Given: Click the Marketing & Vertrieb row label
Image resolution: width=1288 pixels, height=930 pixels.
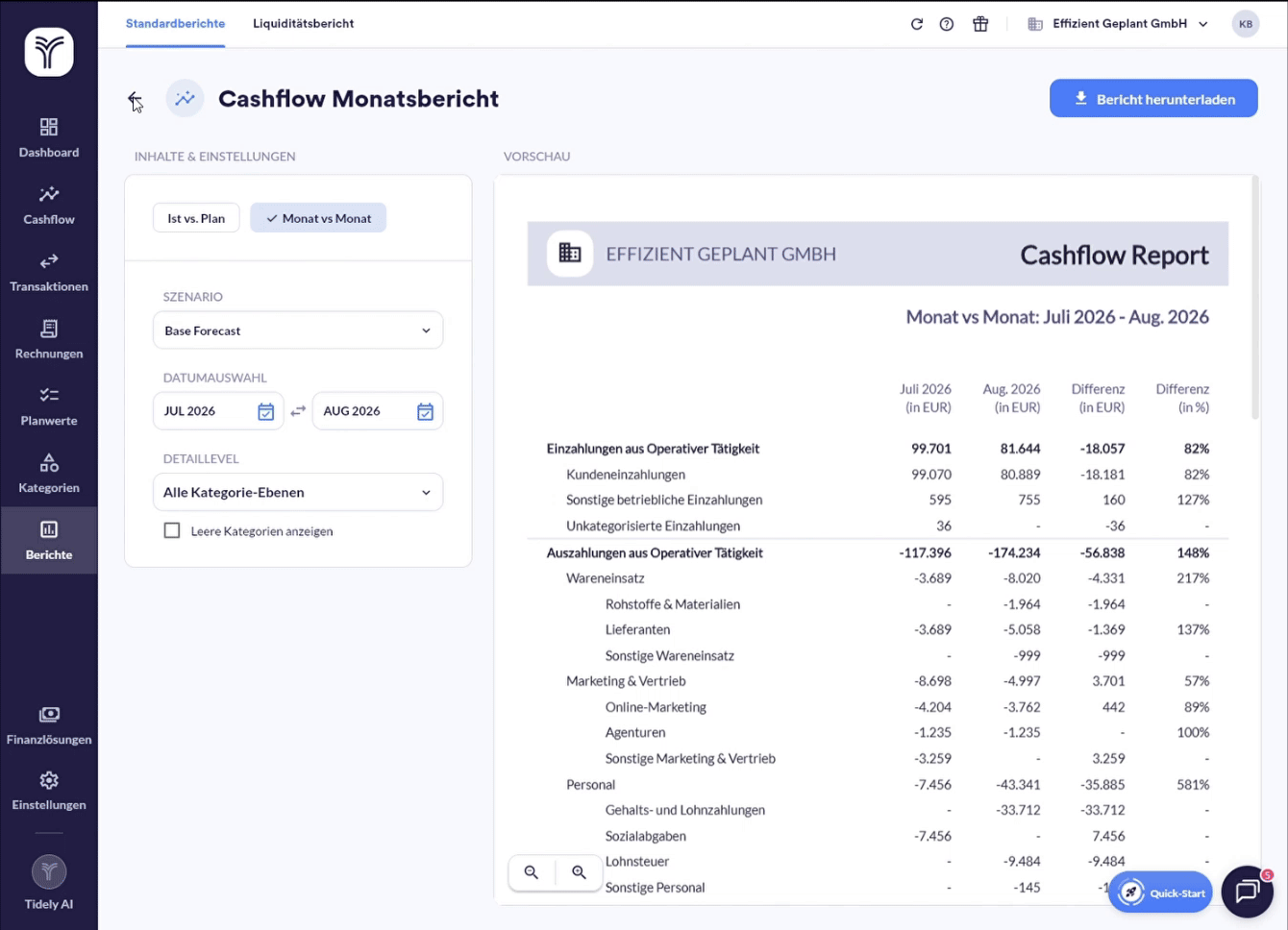Looking at the screenshot, I should (x=626, y=681).
